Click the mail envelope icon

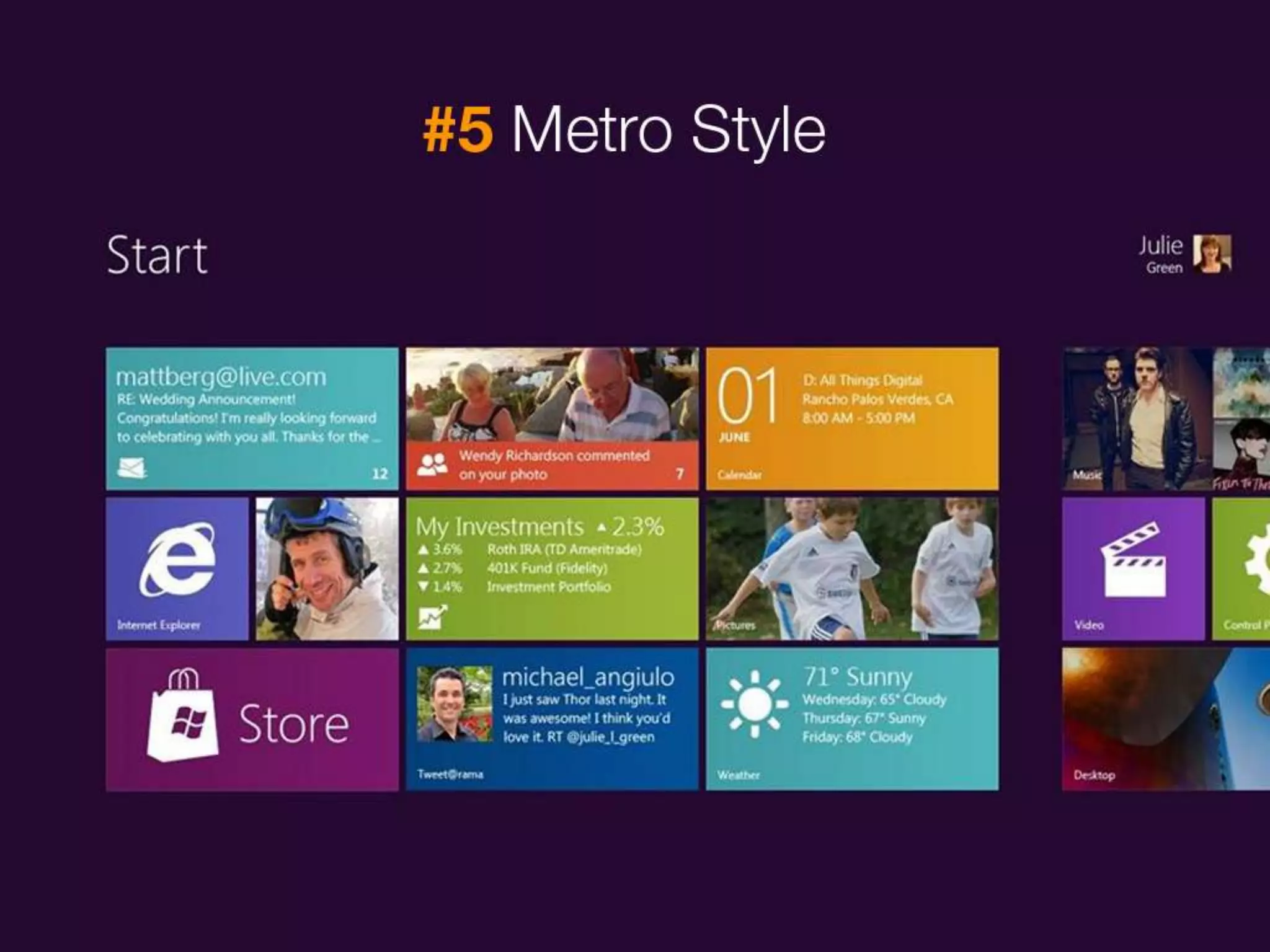[132, 468]
